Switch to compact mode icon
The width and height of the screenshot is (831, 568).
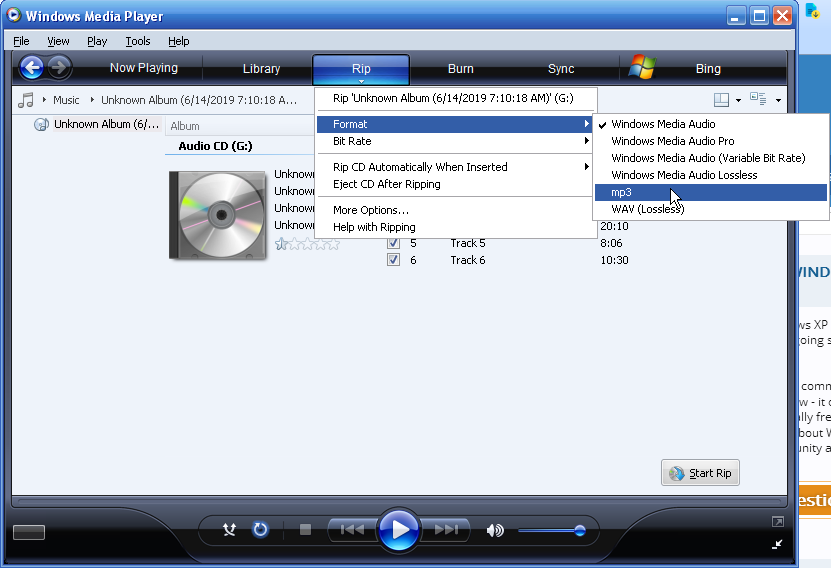tap(777, 545)
